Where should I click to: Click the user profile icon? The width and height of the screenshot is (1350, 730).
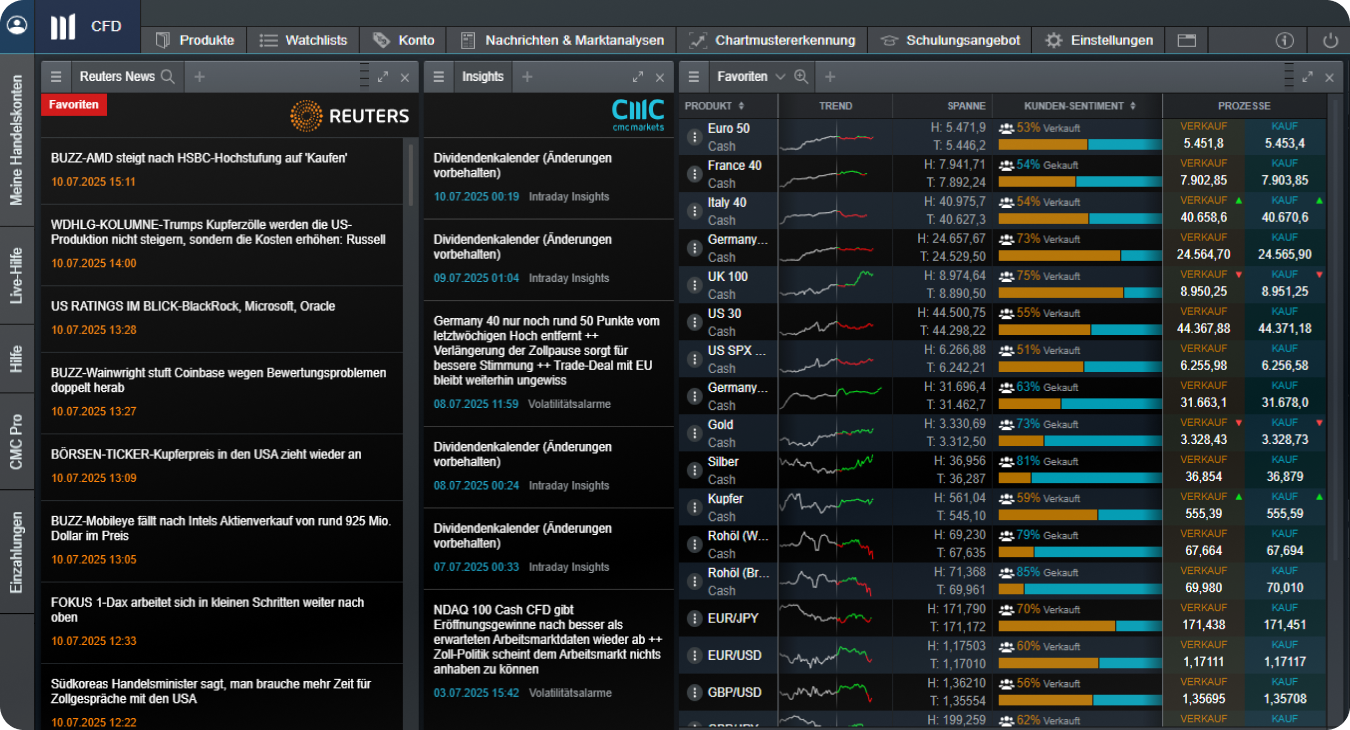(x=17, y=25)
